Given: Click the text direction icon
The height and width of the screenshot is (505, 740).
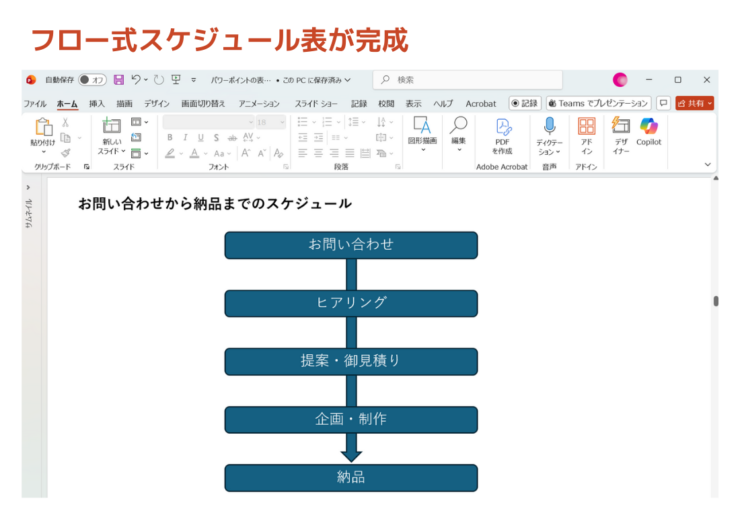Looking at the screenshot, I should coord(381,122).
